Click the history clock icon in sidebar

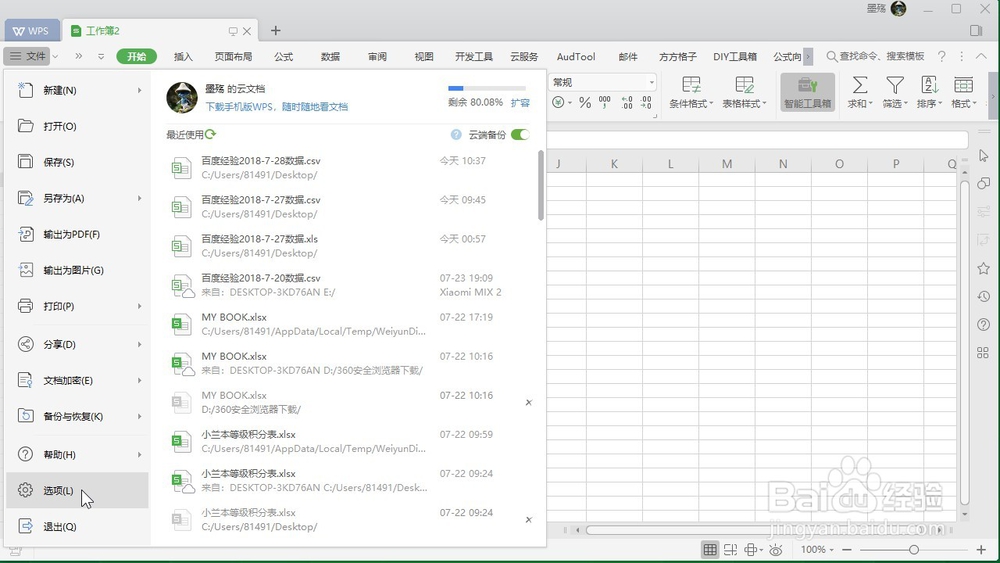(x=983, y=296)
